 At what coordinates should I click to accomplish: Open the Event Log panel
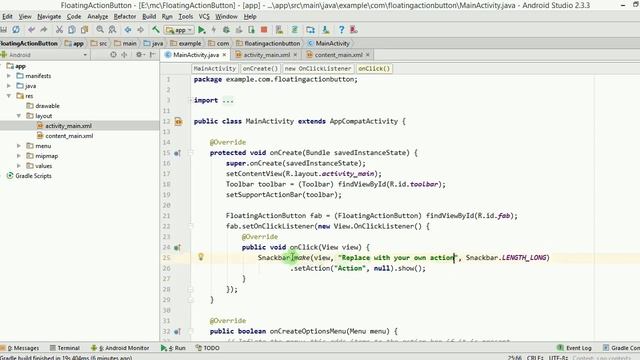coord(574,348)
